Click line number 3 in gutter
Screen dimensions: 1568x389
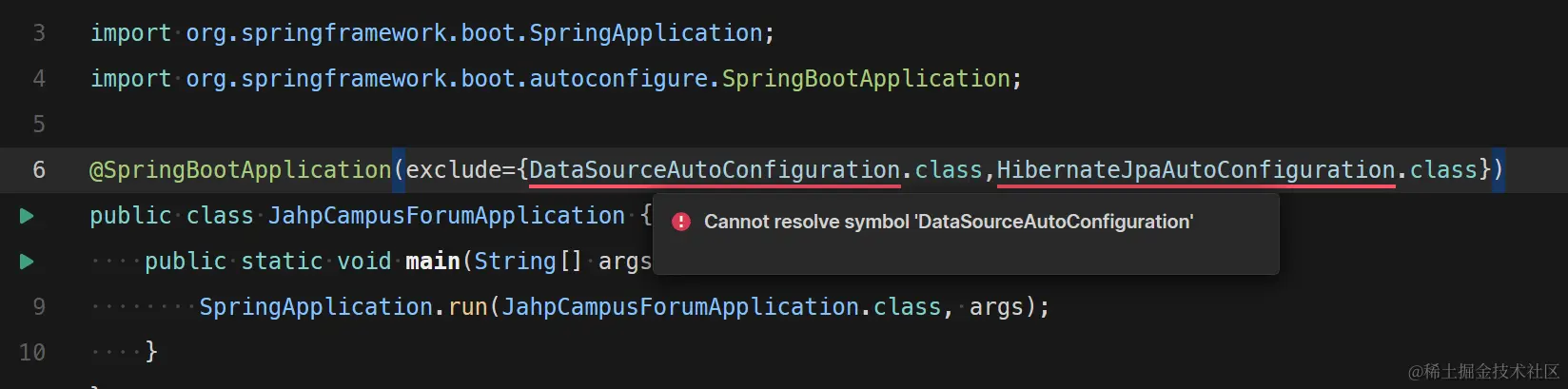coord(39,33)
